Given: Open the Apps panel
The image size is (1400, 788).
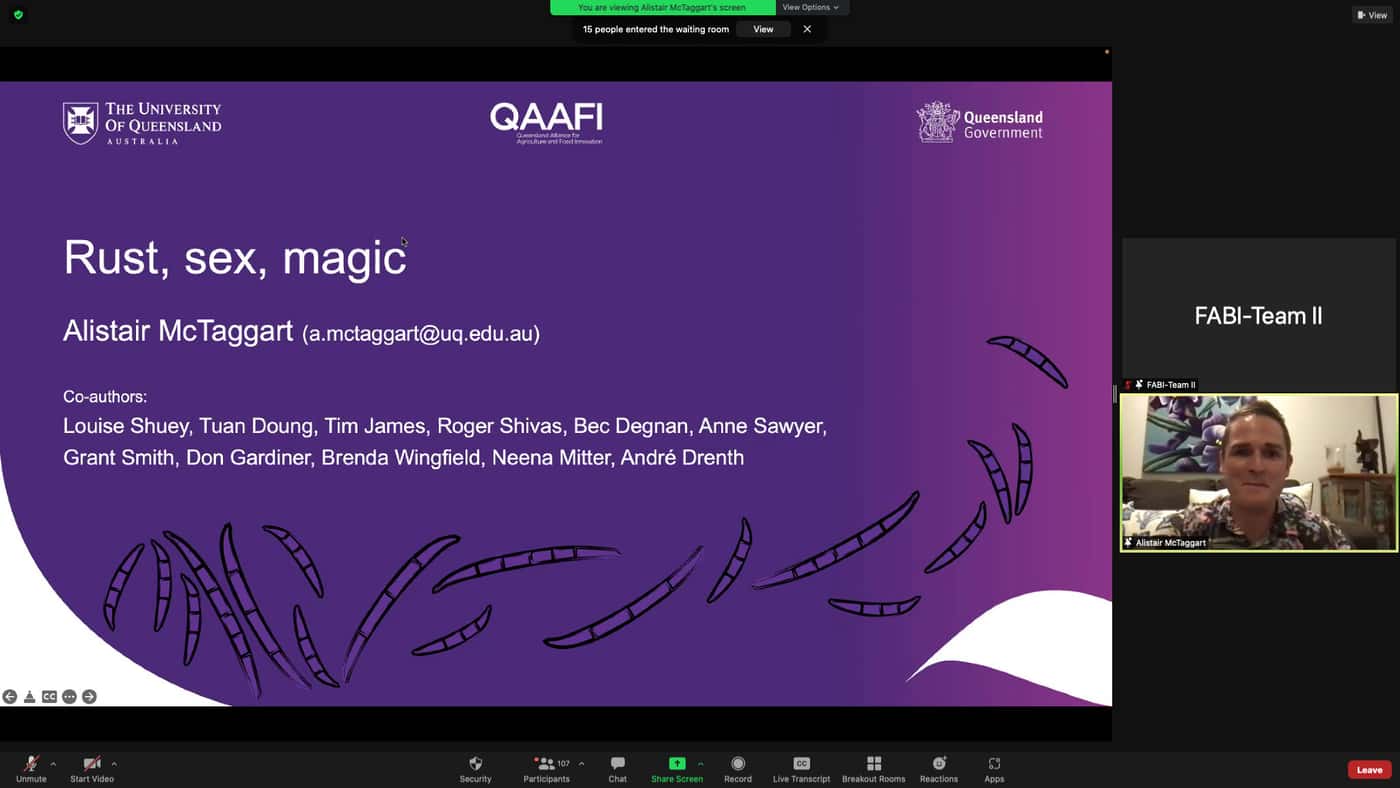Looking at the screenshot, I should pyautogui.click(x=994, y=769).
